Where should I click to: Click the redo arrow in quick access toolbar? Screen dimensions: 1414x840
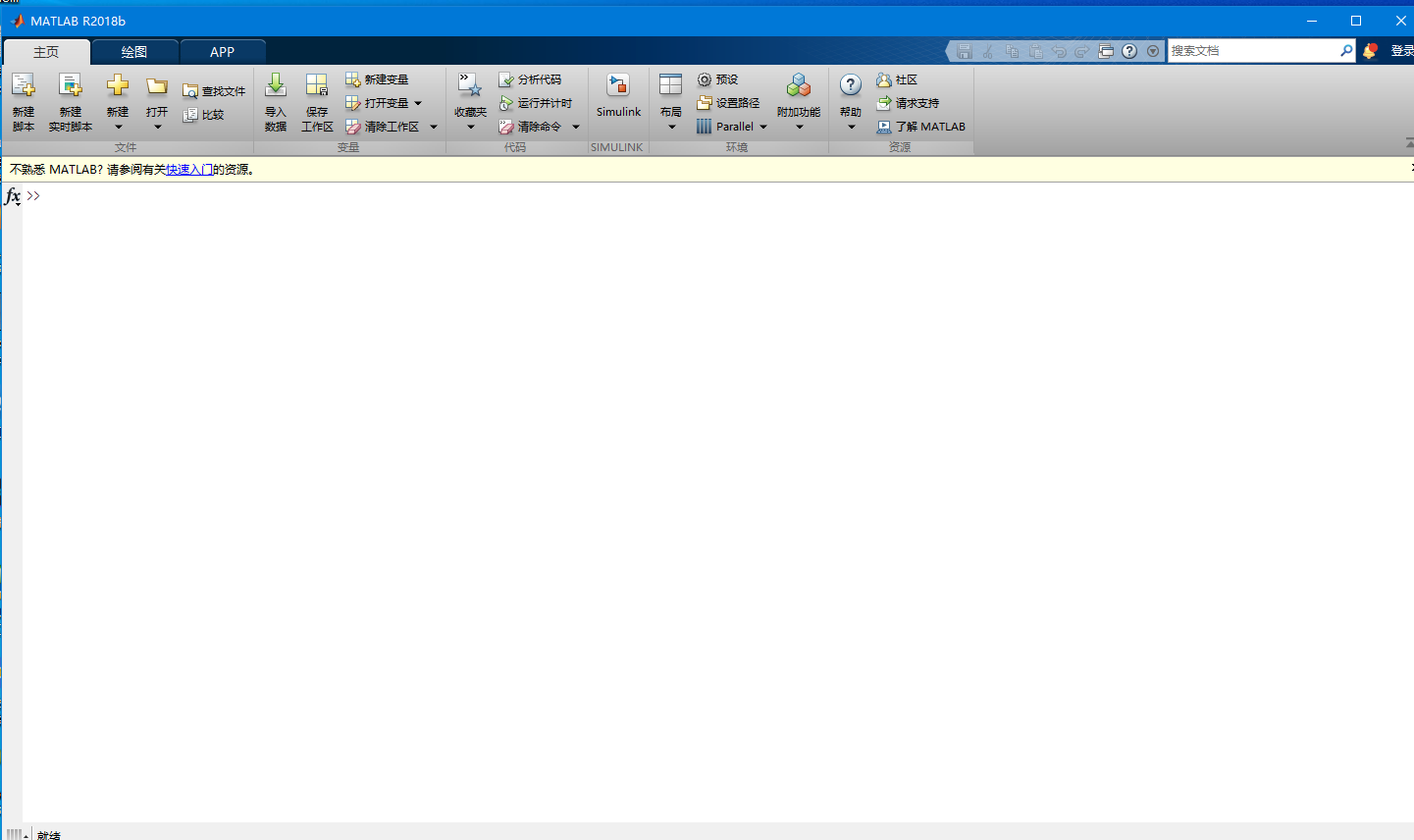click(x=1082, y=51)
